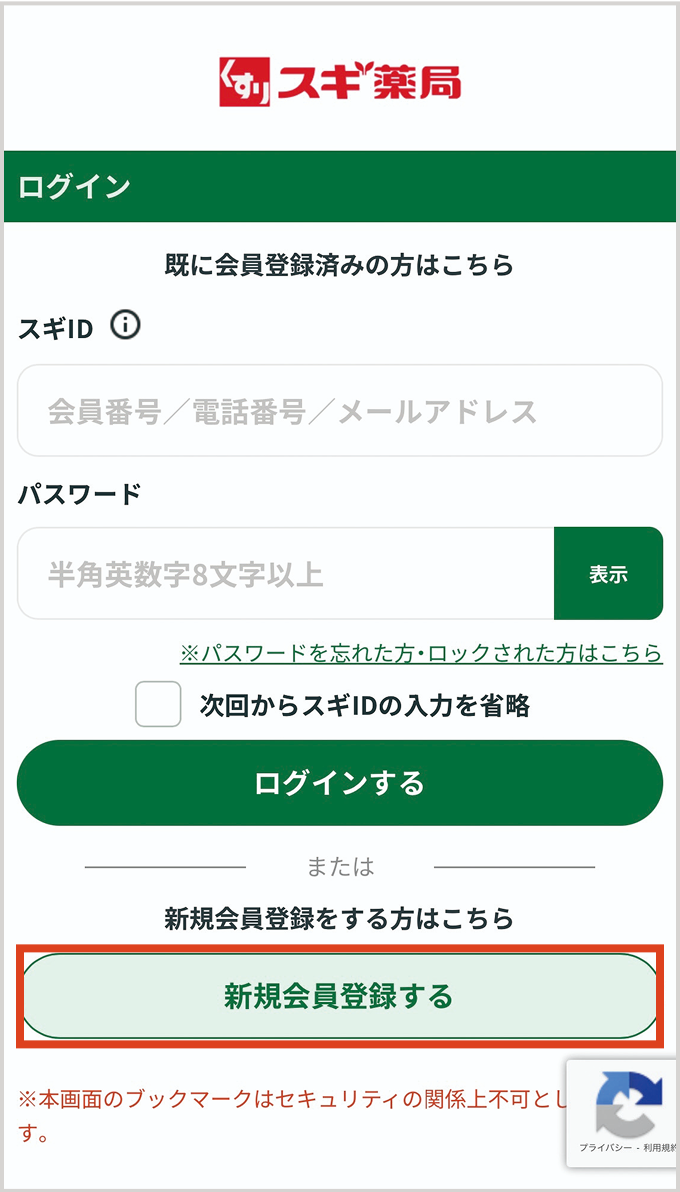
Task: Show the password with the 表示 button
Action: tap(608, 574)
